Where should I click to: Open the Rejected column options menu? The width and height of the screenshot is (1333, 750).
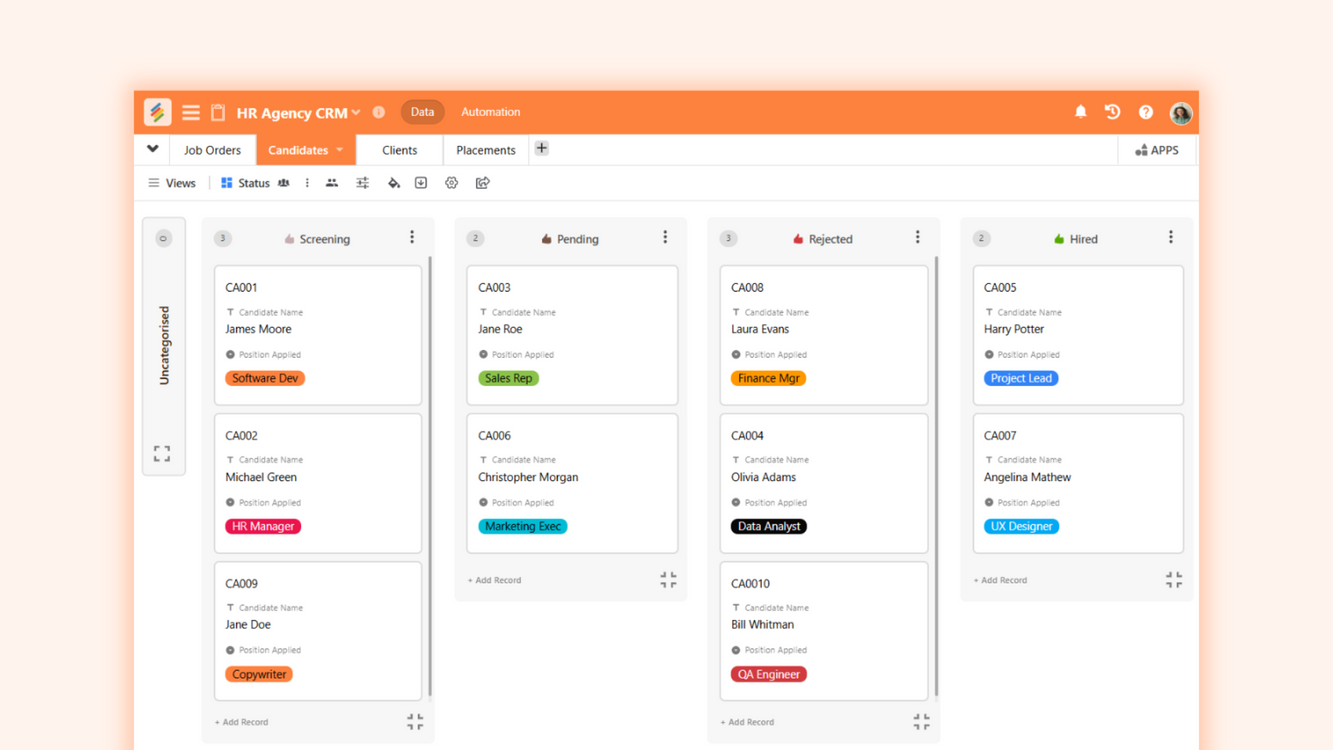[x=918, y=238]
